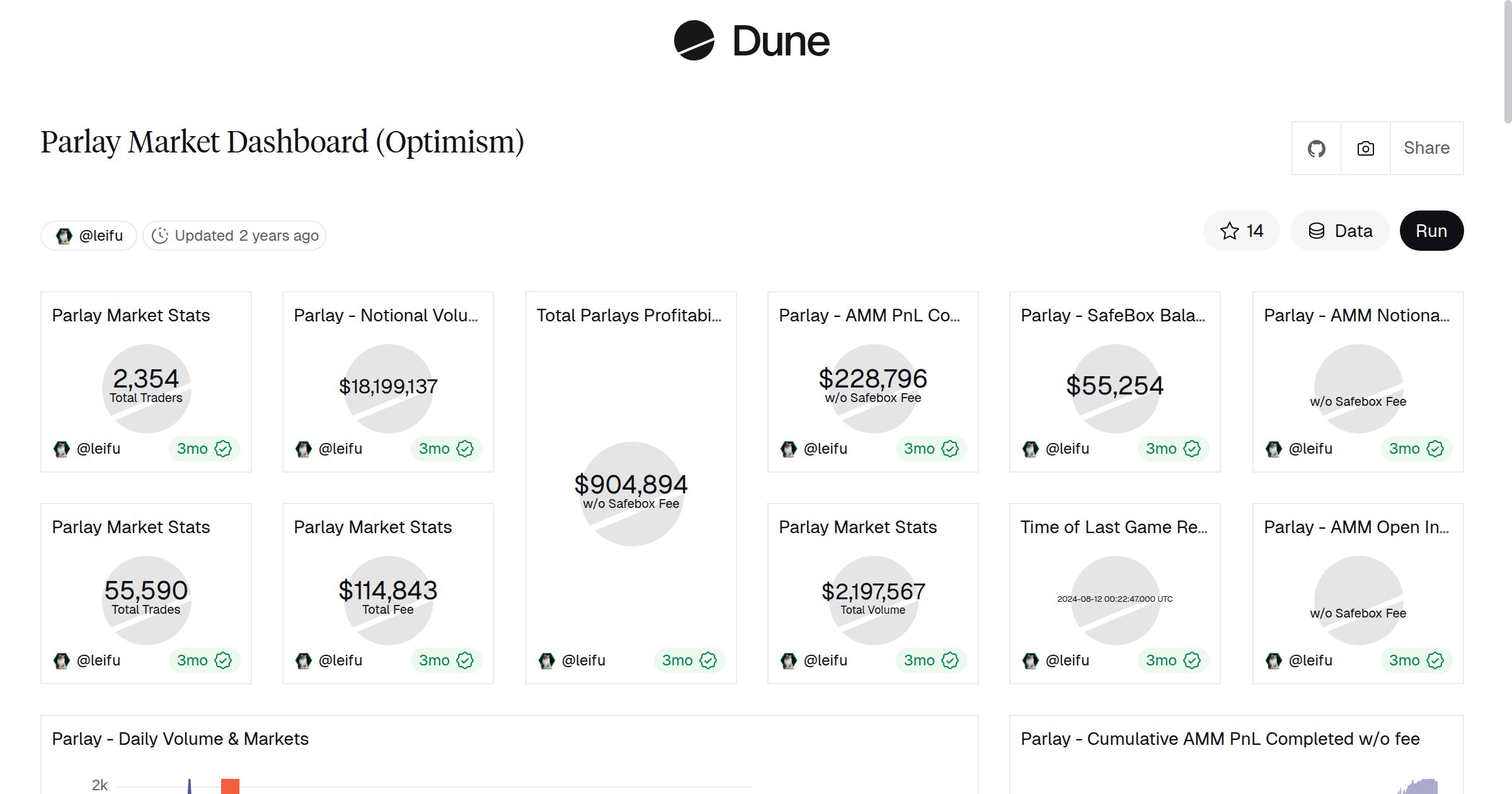Click the green verified check on Parlay Market Stats card

[224, 449]
